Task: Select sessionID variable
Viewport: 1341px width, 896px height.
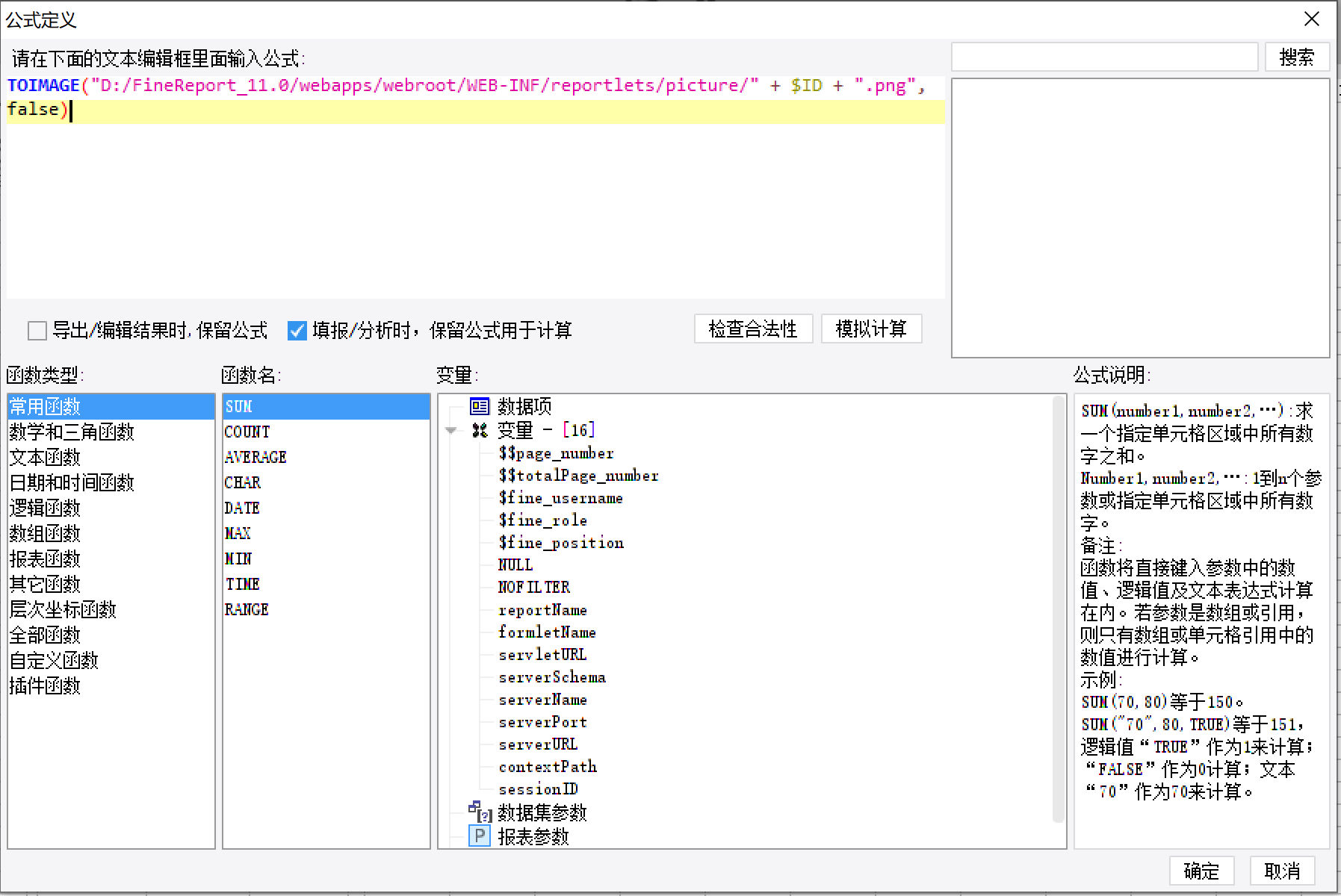Action: tap(538, 789)
